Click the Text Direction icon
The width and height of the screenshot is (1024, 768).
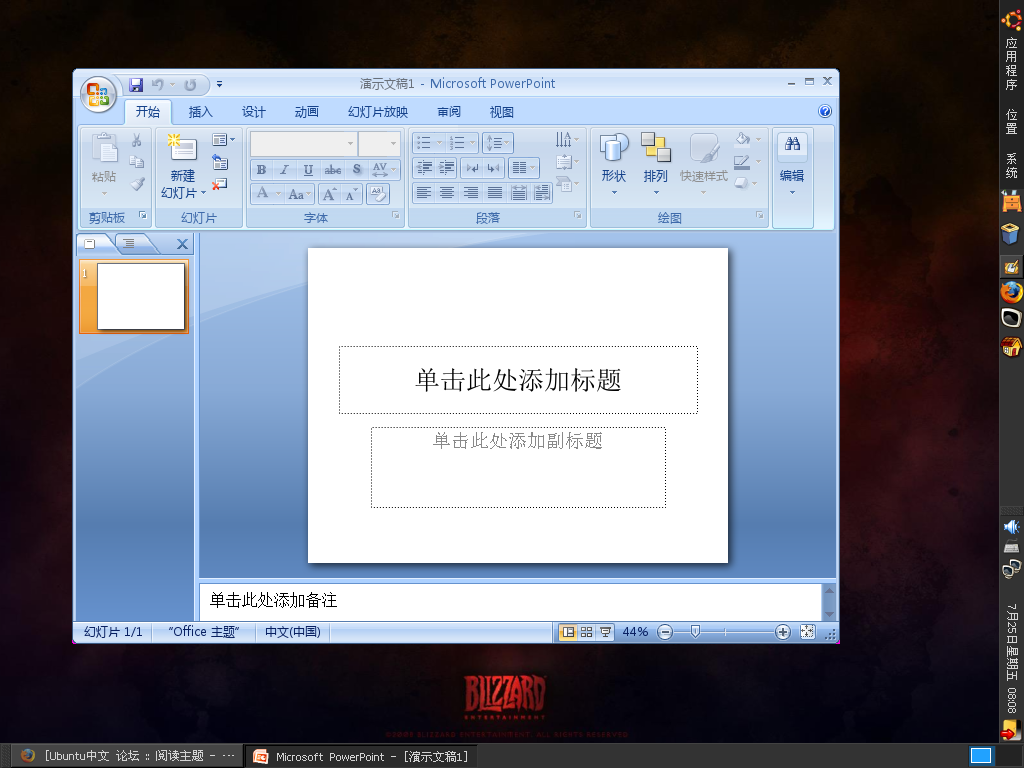tap(564, 139)
